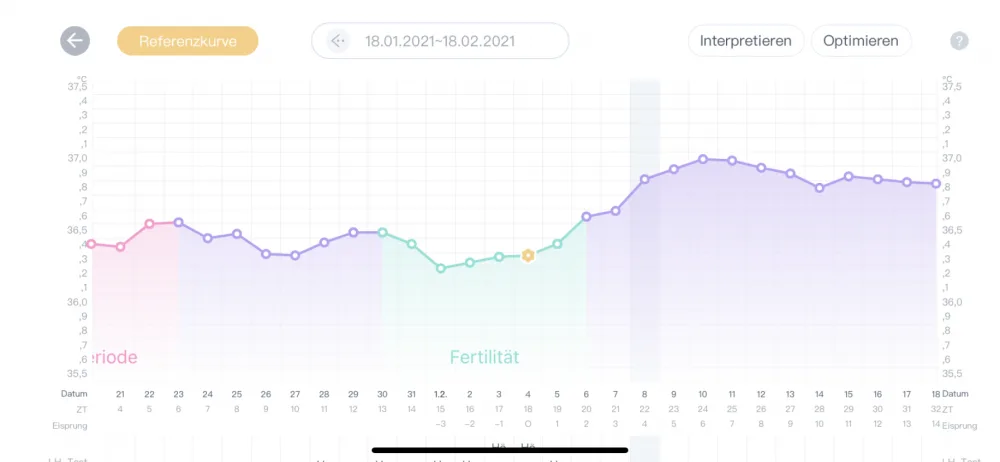Screen dimensions: 1000x462
Task: Tap the black home indicator bar
Action: pyautogui.click(x=500, y=450)
